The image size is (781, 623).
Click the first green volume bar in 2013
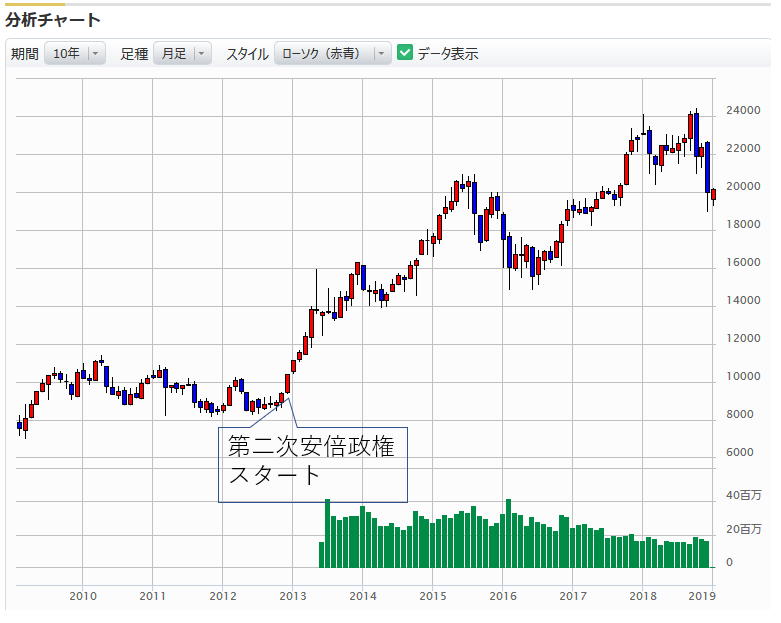pos(321,555)
